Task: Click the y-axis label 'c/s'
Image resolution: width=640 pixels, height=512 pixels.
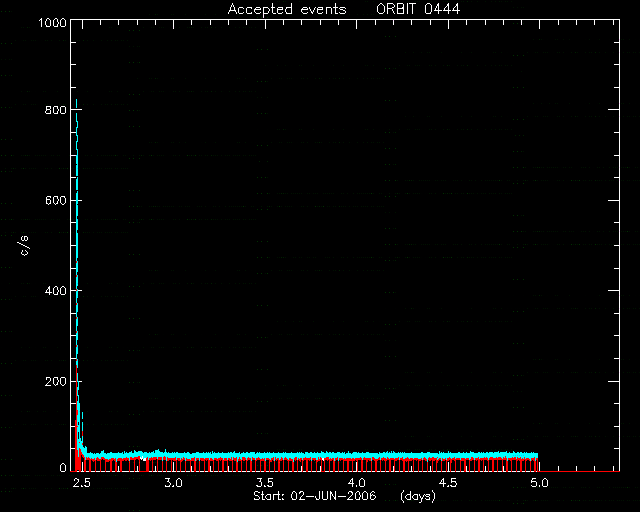Action: pos(24,245)
